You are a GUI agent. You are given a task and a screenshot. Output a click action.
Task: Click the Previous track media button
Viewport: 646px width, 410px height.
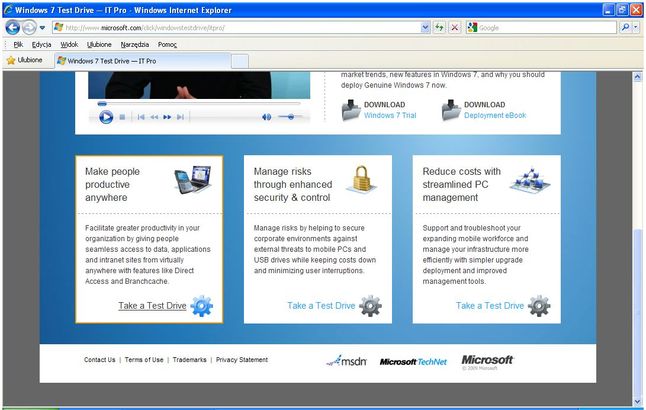point(141,117)
